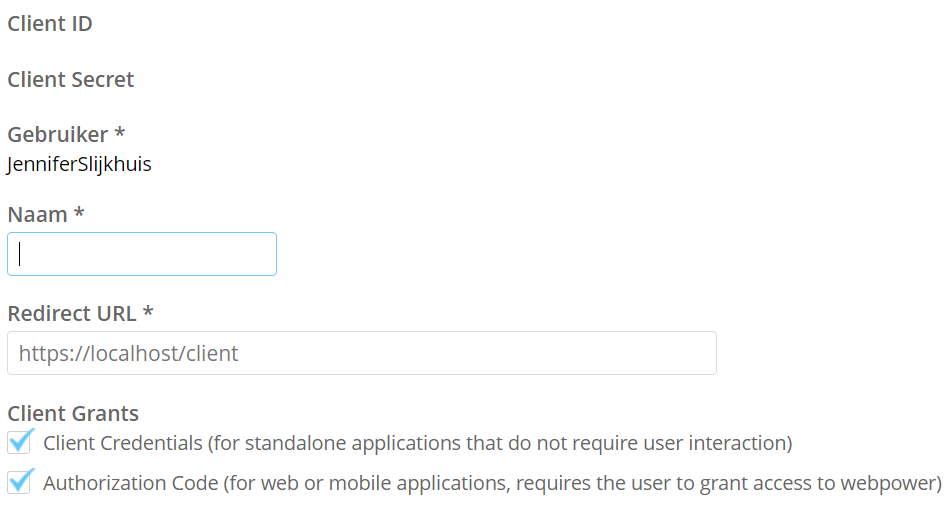Select the JenniferSlijkhuis username text
The width and height of the screenshot is (951, 505).
(x=79, y=164)
